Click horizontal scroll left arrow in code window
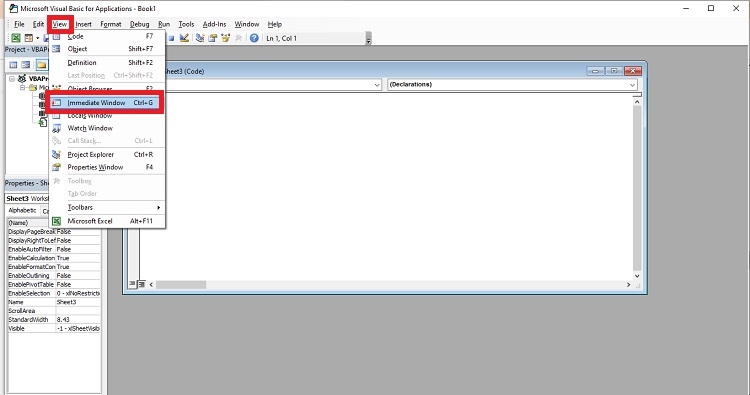Viewport: 750px width, 395px height. click(x=151, y=285)
